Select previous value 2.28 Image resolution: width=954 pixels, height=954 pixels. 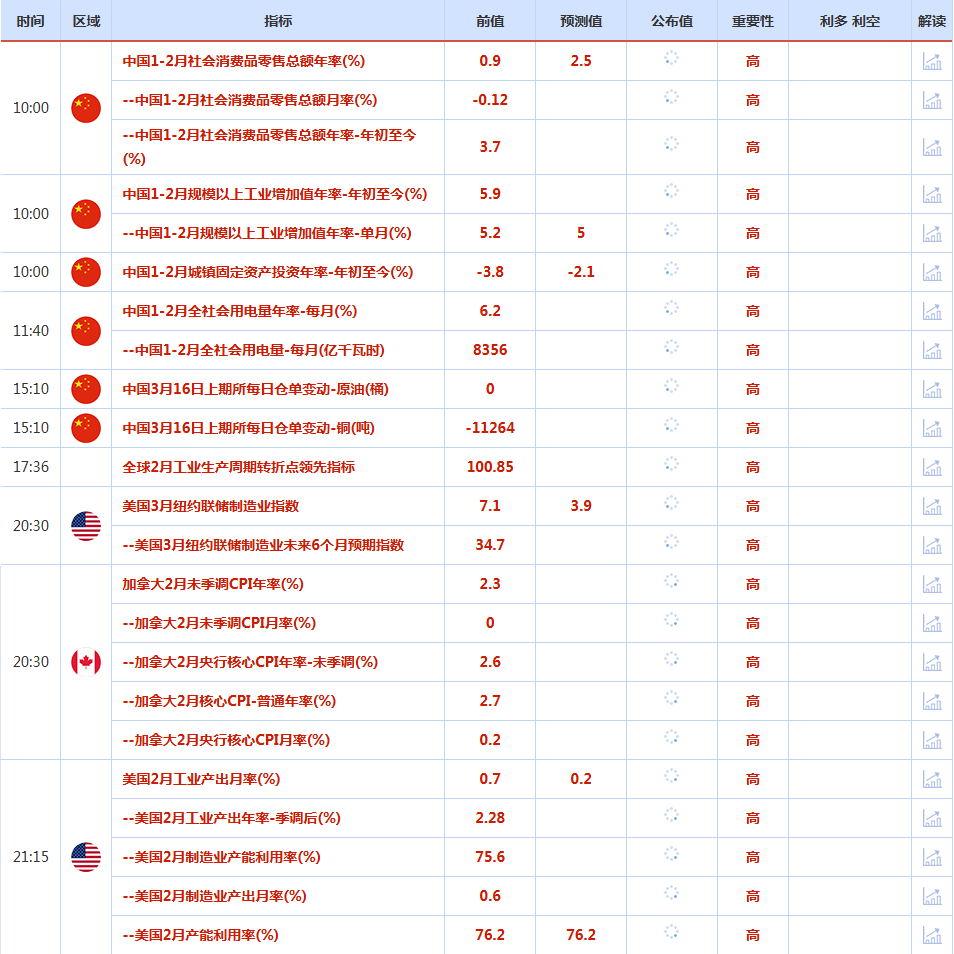pos(490,818)
